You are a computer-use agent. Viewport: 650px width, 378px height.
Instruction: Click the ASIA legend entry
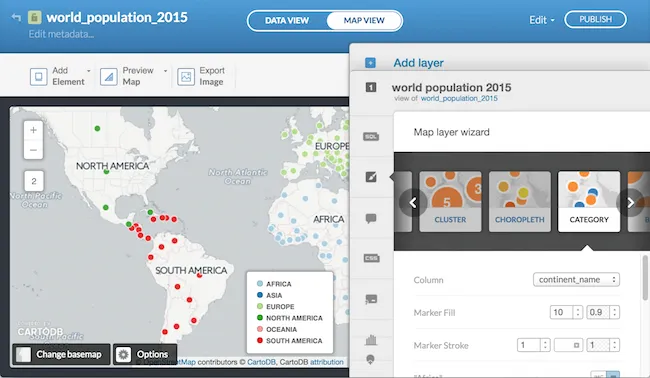269,295
